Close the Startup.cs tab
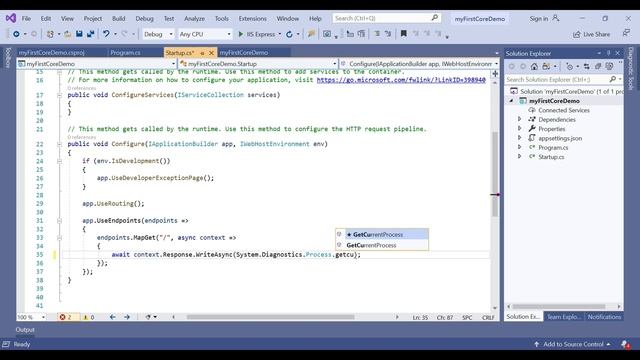Viewport: 640px width, 360px height. [211, 53]
